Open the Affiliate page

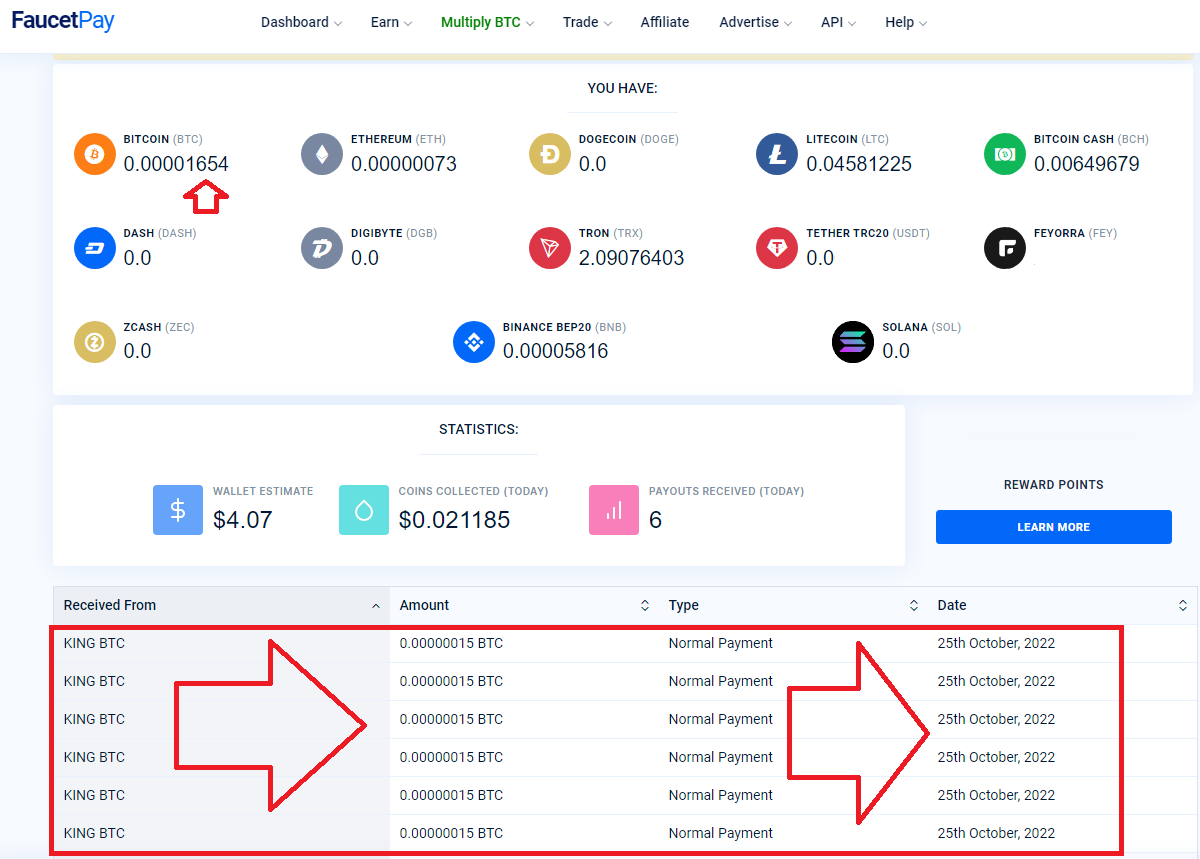[665, 22]
